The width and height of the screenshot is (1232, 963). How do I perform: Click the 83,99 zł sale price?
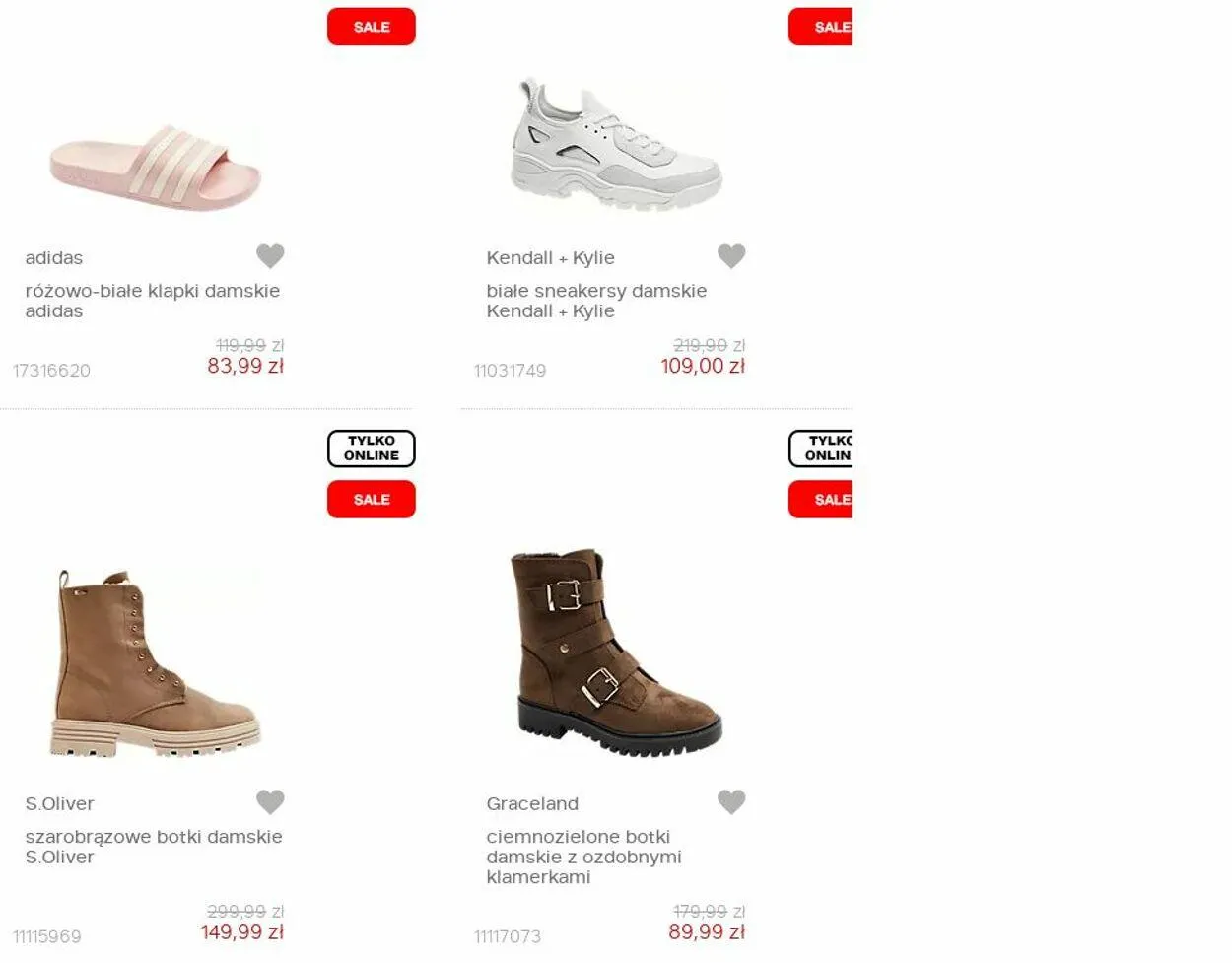[245, 366]
